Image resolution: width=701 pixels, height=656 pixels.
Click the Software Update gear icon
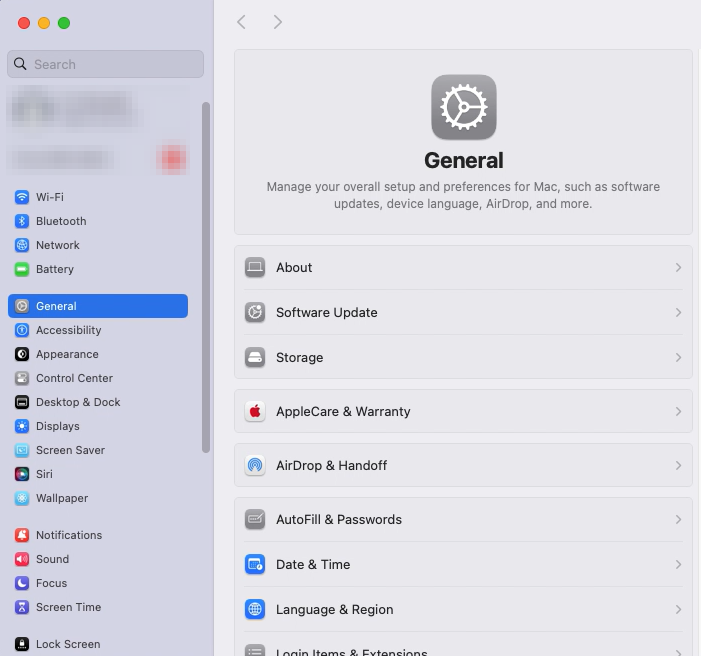point(255,312)
